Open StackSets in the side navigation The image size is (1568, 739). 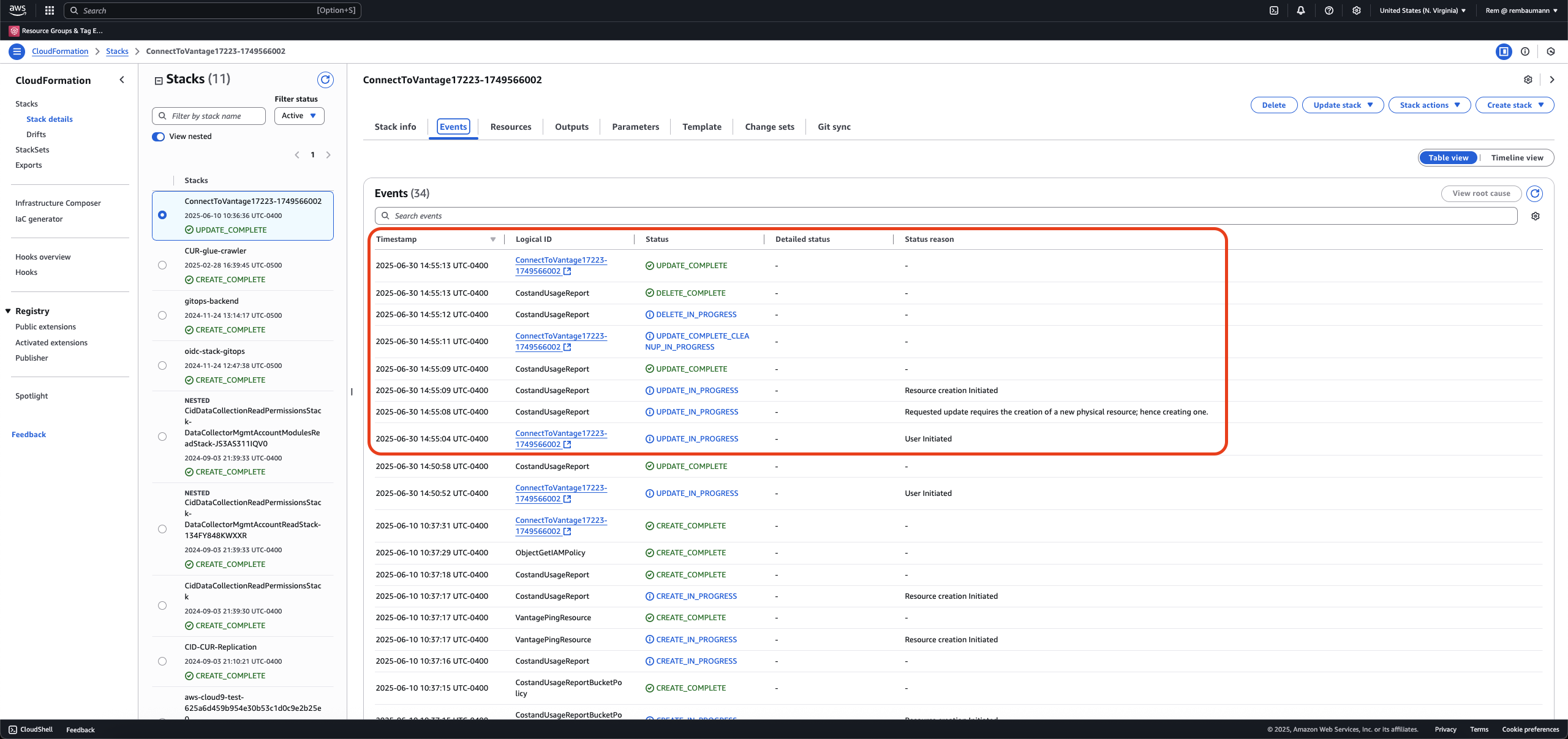coord(32,150)
